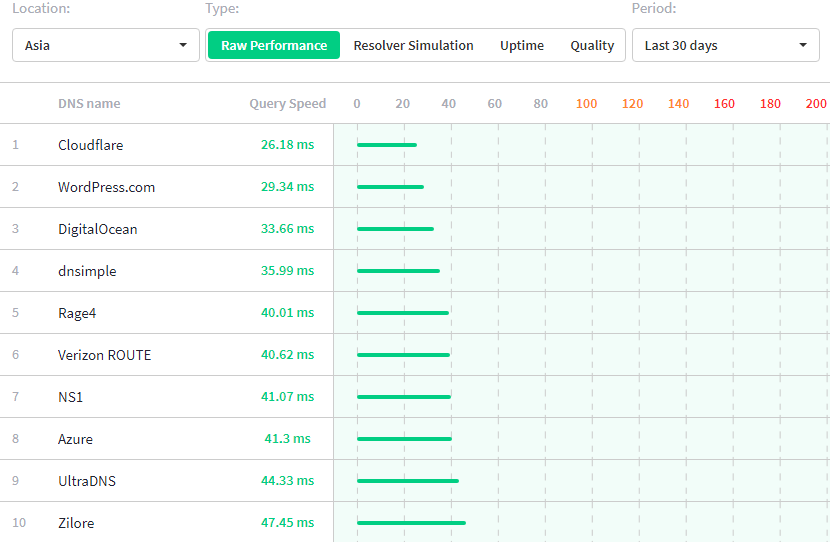This screenshot has width=830, height=542.
Task: Open the Rage4 DNS entry
Action: (77, 313)
